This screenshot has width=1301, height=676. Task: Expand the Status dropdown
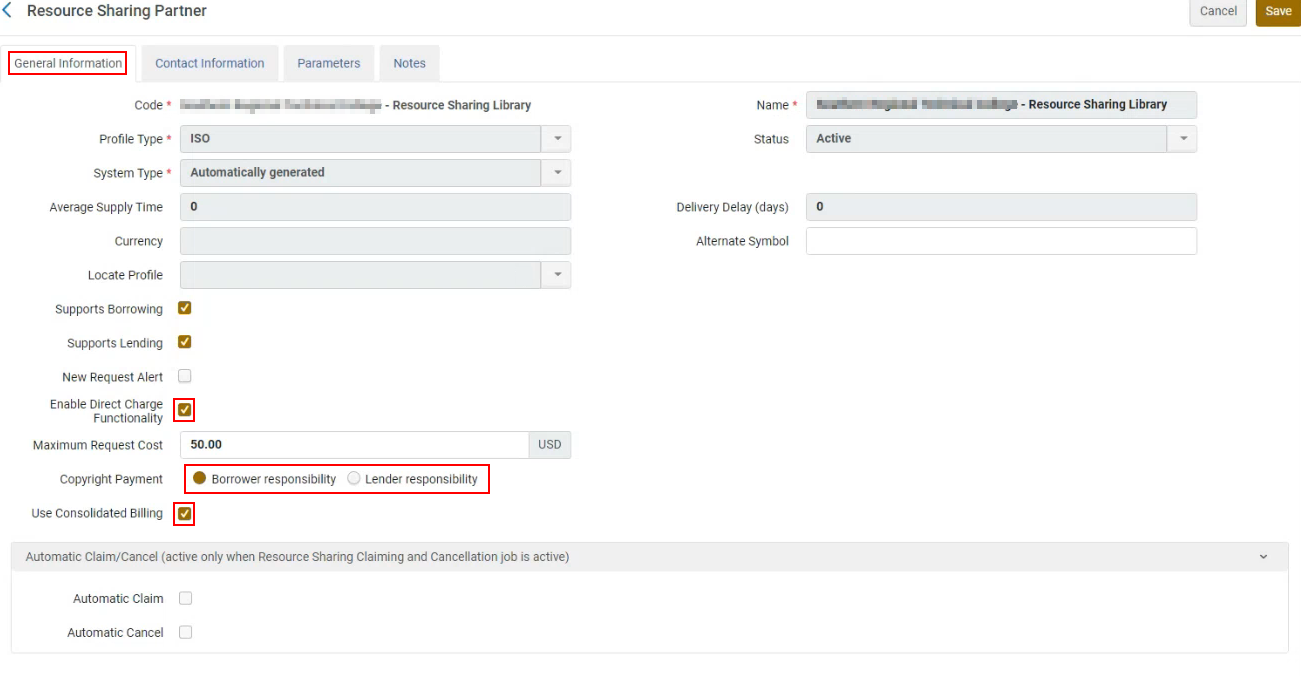(x=1183, y=139)
